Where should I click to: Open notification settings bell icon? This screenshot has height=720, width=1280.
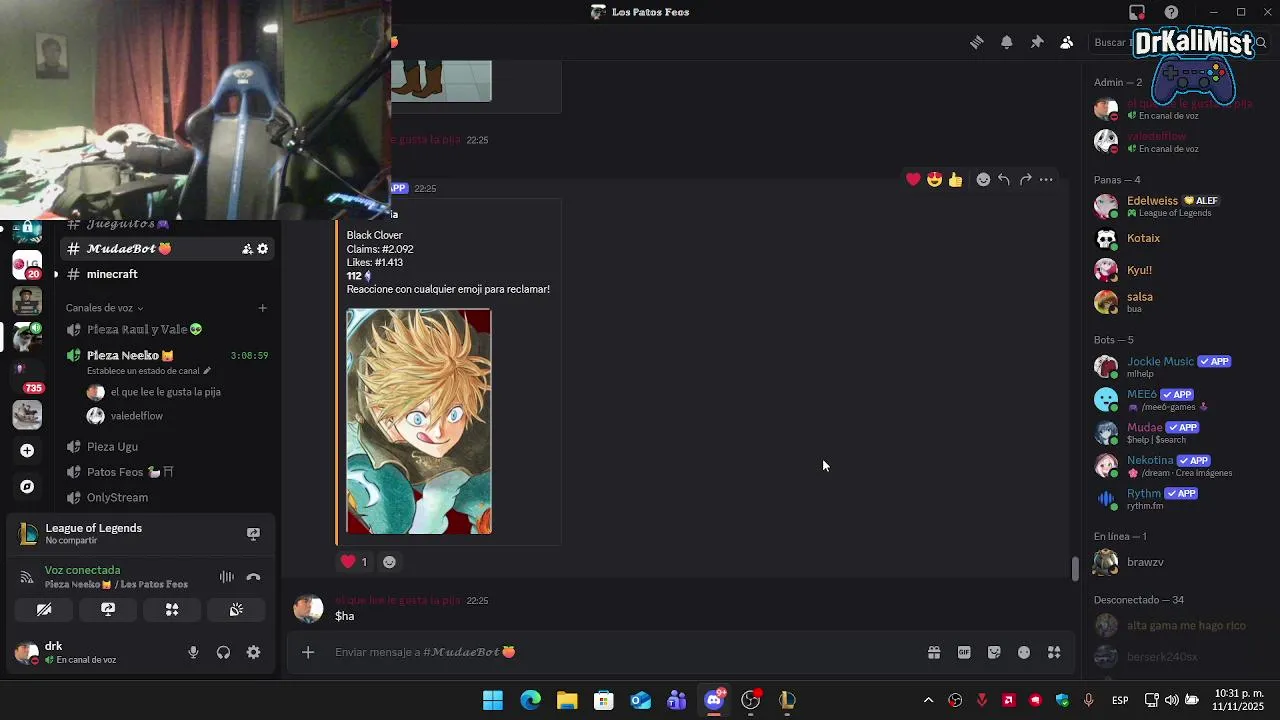[x=1007, y=42]
